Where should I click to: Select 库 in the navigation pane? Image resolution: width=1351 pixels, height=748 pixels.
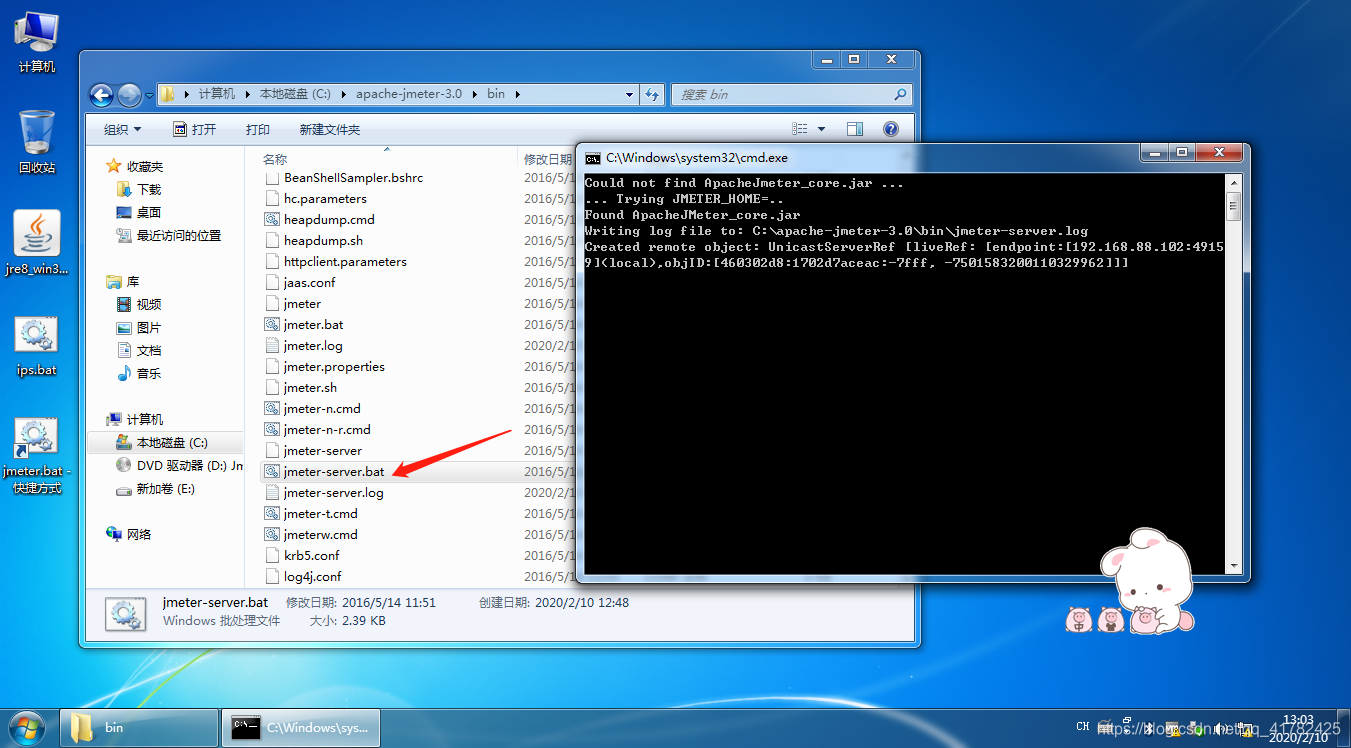pyautogui.click(x=124, y=282)
